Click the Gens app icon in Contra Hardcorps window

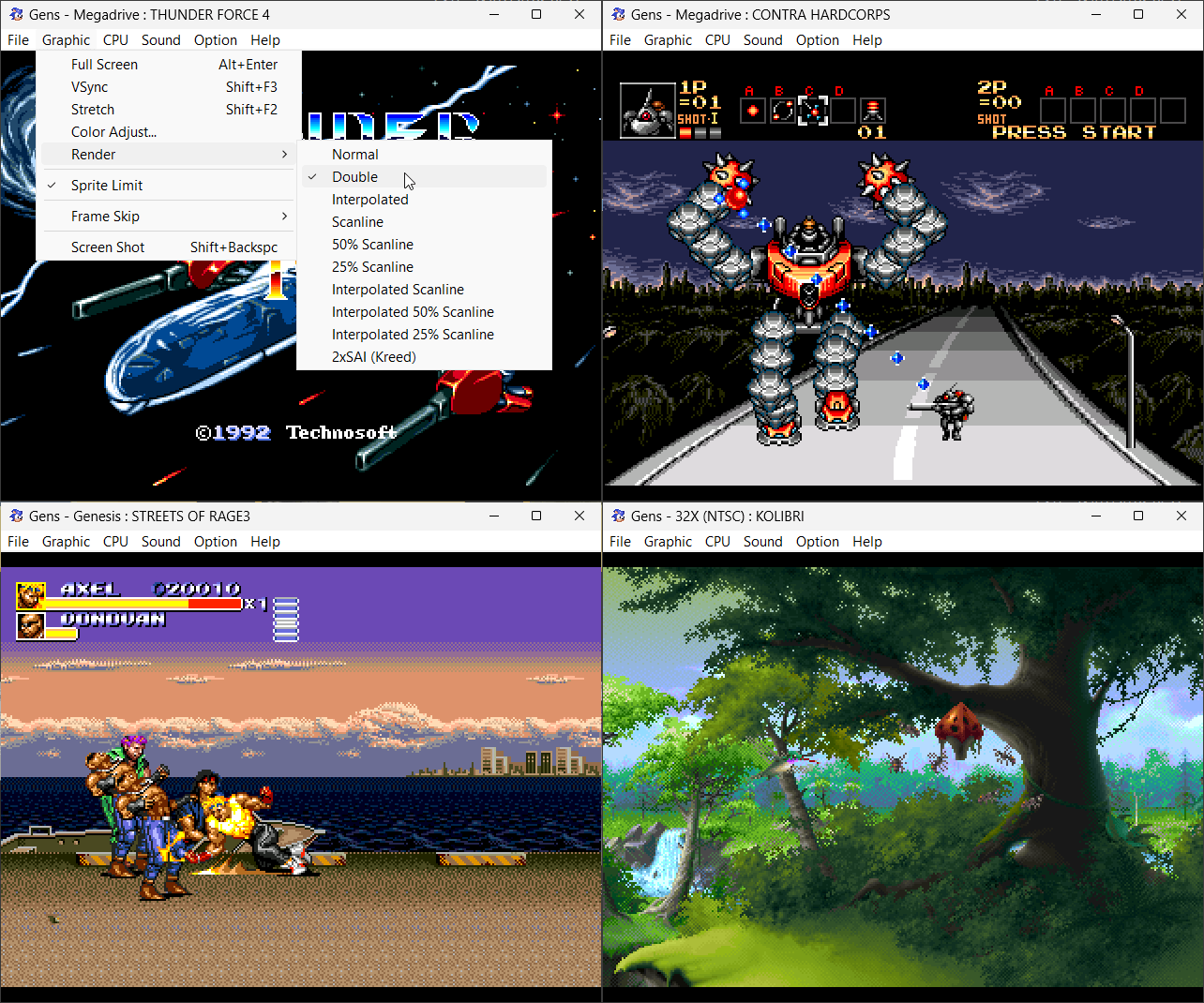coord(618,14)
